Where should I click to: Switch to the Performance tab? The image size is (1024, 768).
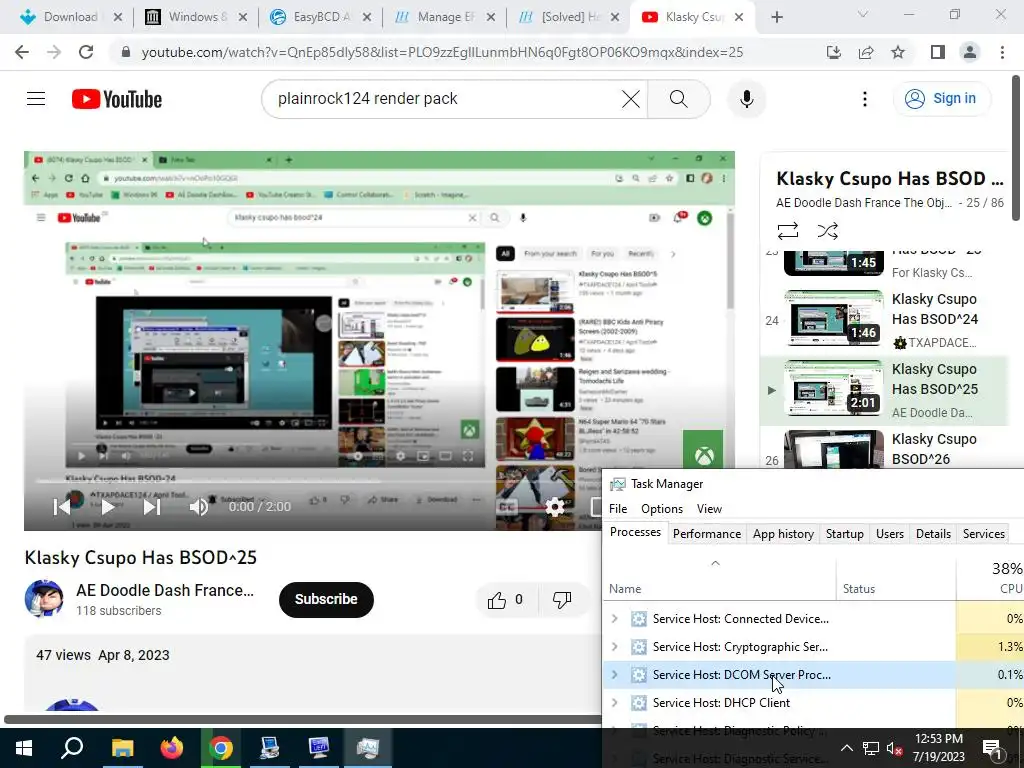[707, 534]
